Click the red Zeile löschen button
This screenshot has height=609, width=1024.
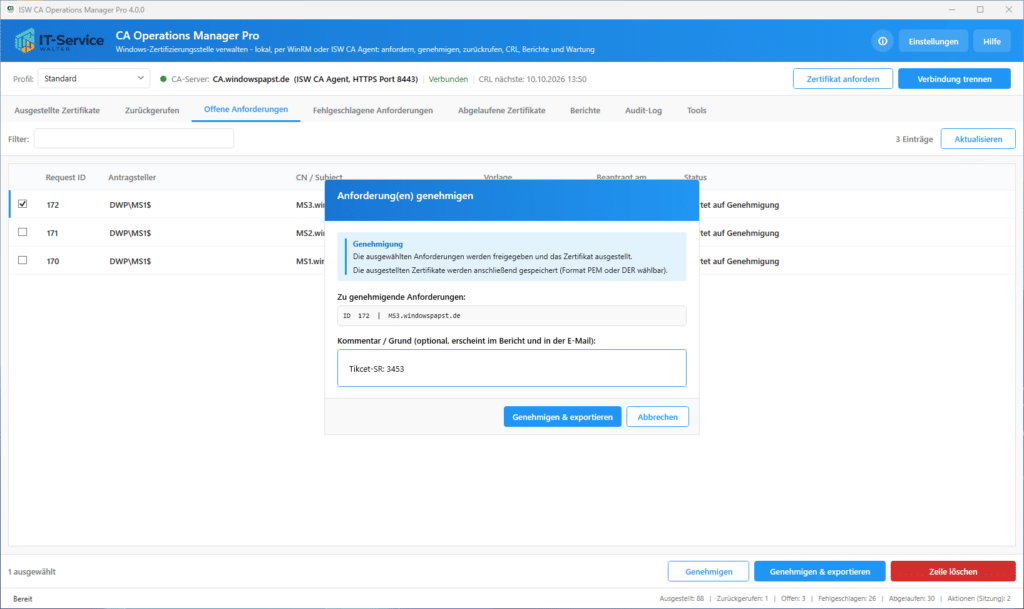[x=953, y=571]
